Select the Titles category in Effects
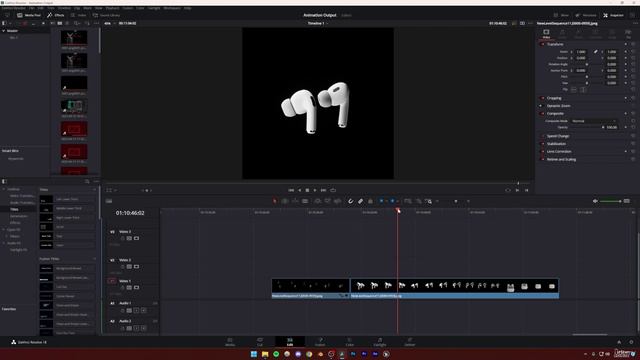The height and width of the screenshot is (360, 640). tap(14, 209)
